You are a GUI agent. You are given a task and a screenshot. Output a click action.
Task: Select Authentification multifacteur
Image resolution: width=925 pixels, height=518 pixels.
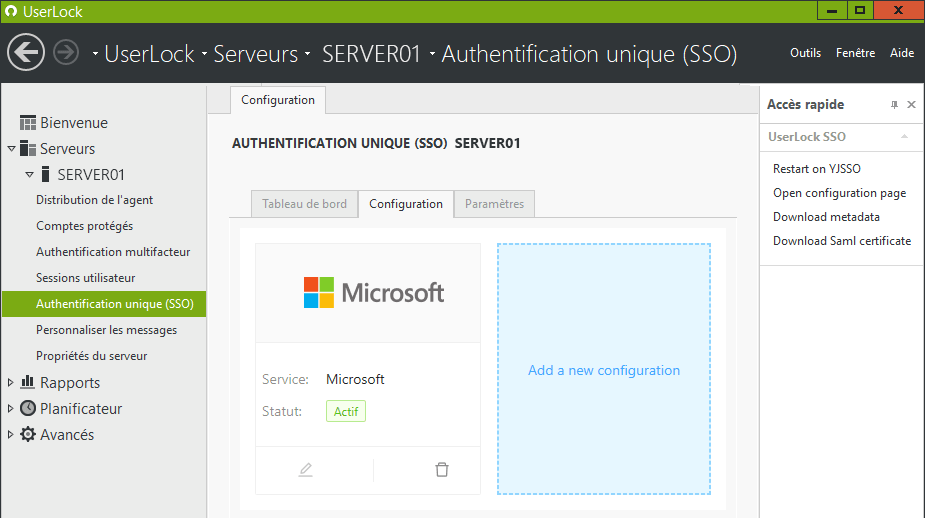pos(113,252)
